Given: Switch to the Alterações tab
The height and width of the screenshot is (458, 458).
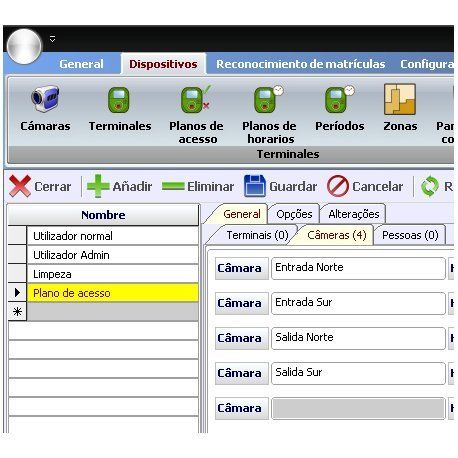Looking at the screenshot, I should (353, 214).
